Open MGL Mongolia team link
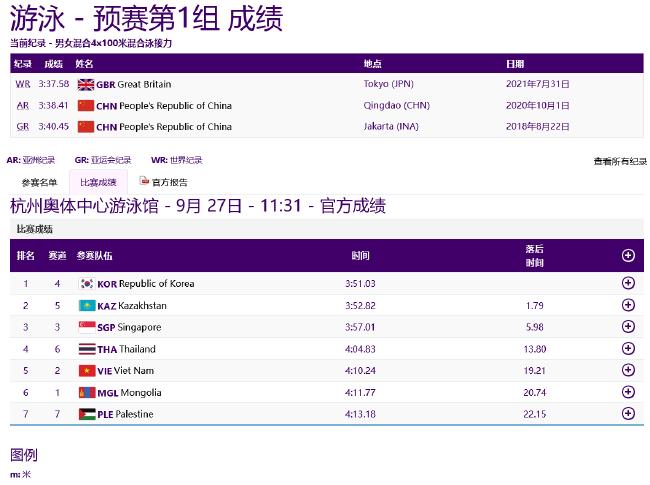Viewport: 650px width, 485px height. click(129, 393)
